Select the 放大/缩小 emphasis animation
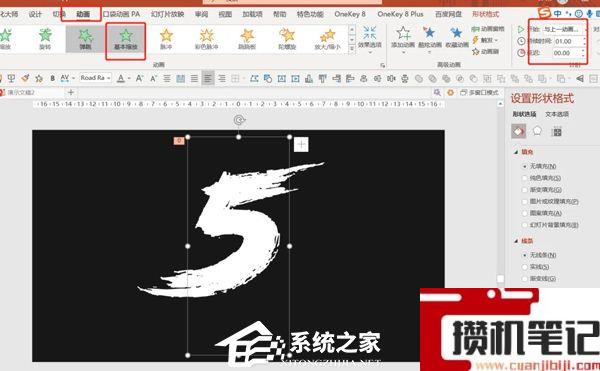Screen dimensions: 600x371 coord(328,40)
